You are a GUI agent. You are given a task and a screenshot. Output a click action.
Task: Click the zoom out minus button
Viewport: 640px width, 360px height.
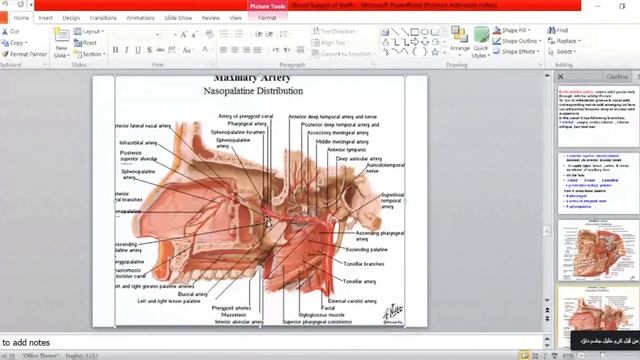581,356
